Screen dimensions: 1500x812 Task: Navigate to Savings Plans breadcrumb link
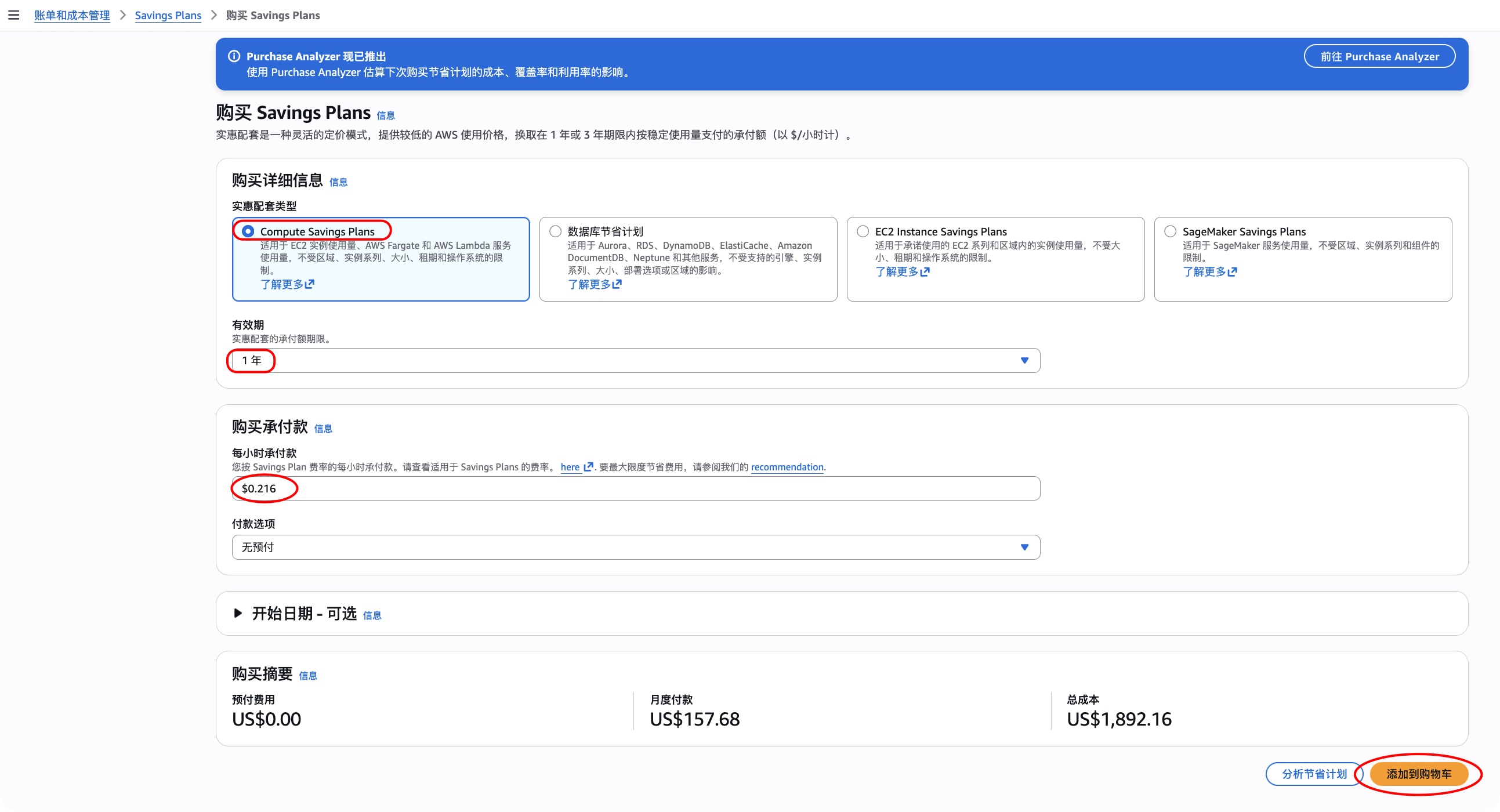click(x=168, y=15)
